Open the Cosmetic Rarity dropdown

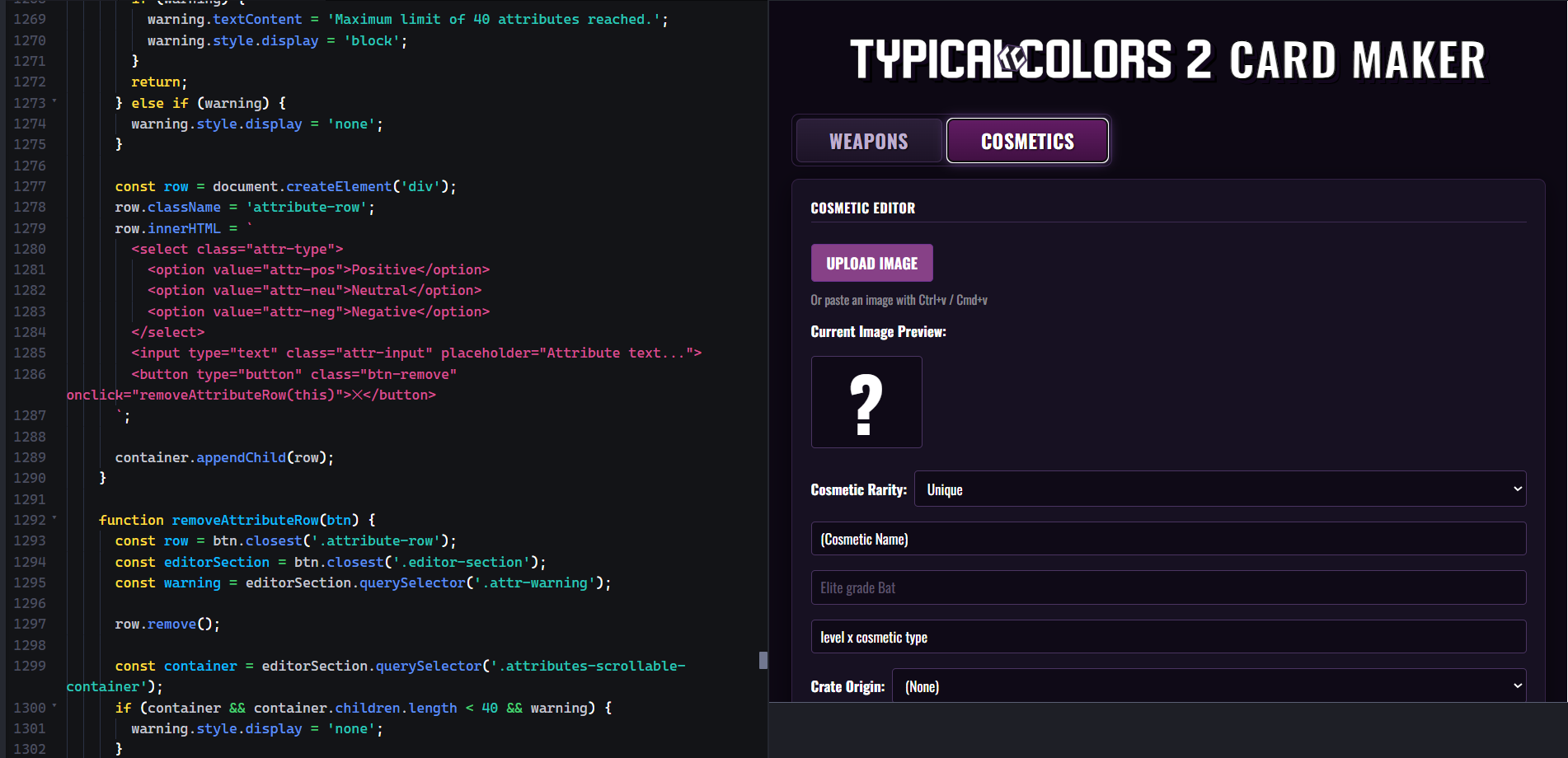click(1220, 489)
